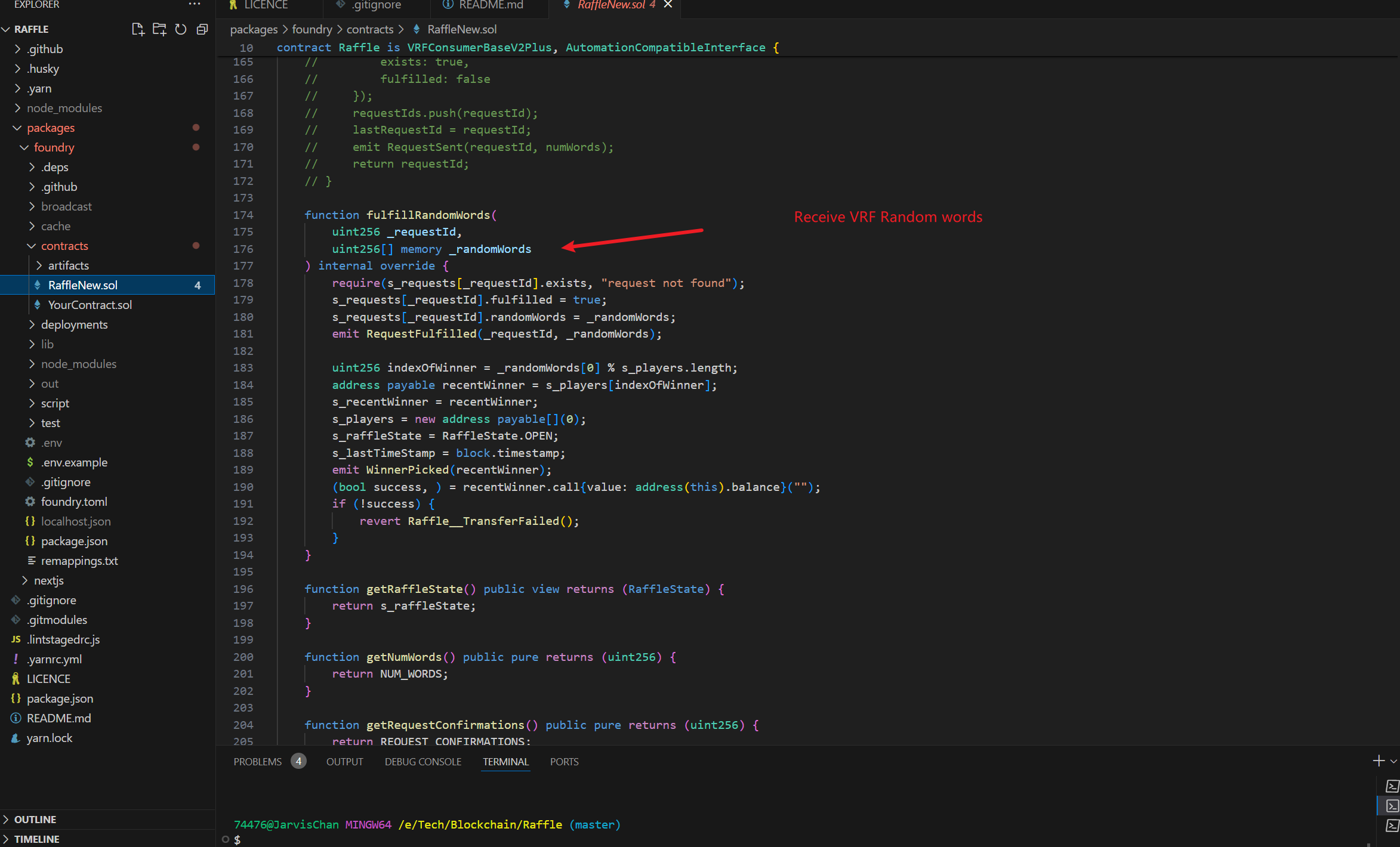The width and height of the screenshot is (1400, 847).
Task: Expand the .husky folder
Action: 107,69
